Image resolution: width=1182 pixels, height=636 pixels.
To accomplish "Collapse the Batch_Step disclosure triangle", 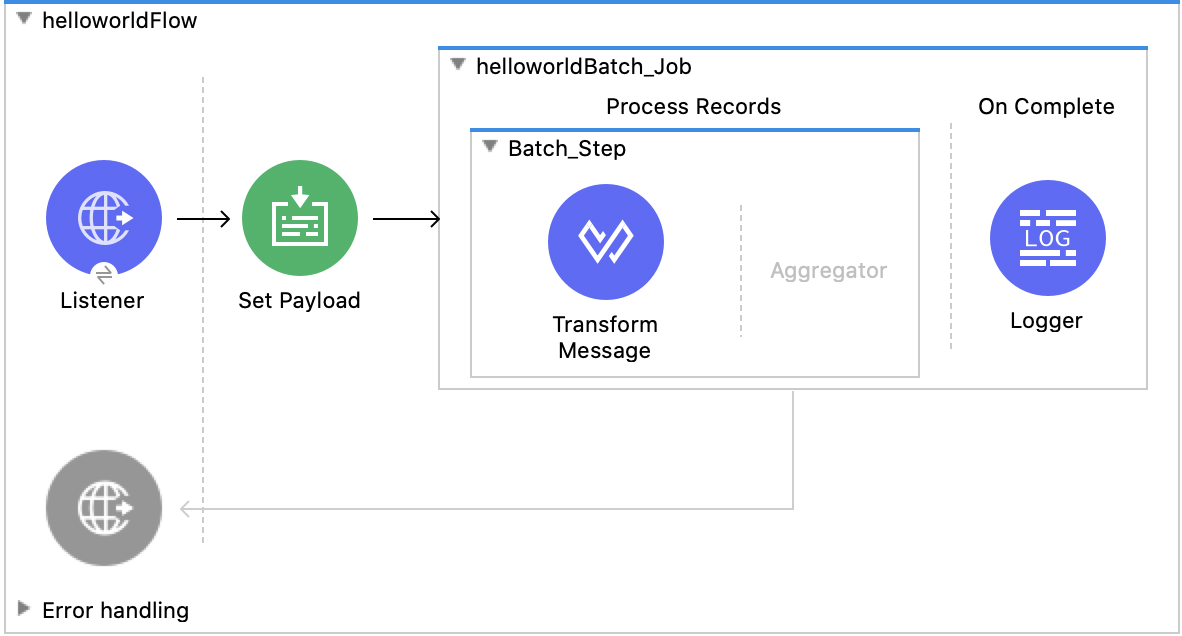I will click(490, 148).
